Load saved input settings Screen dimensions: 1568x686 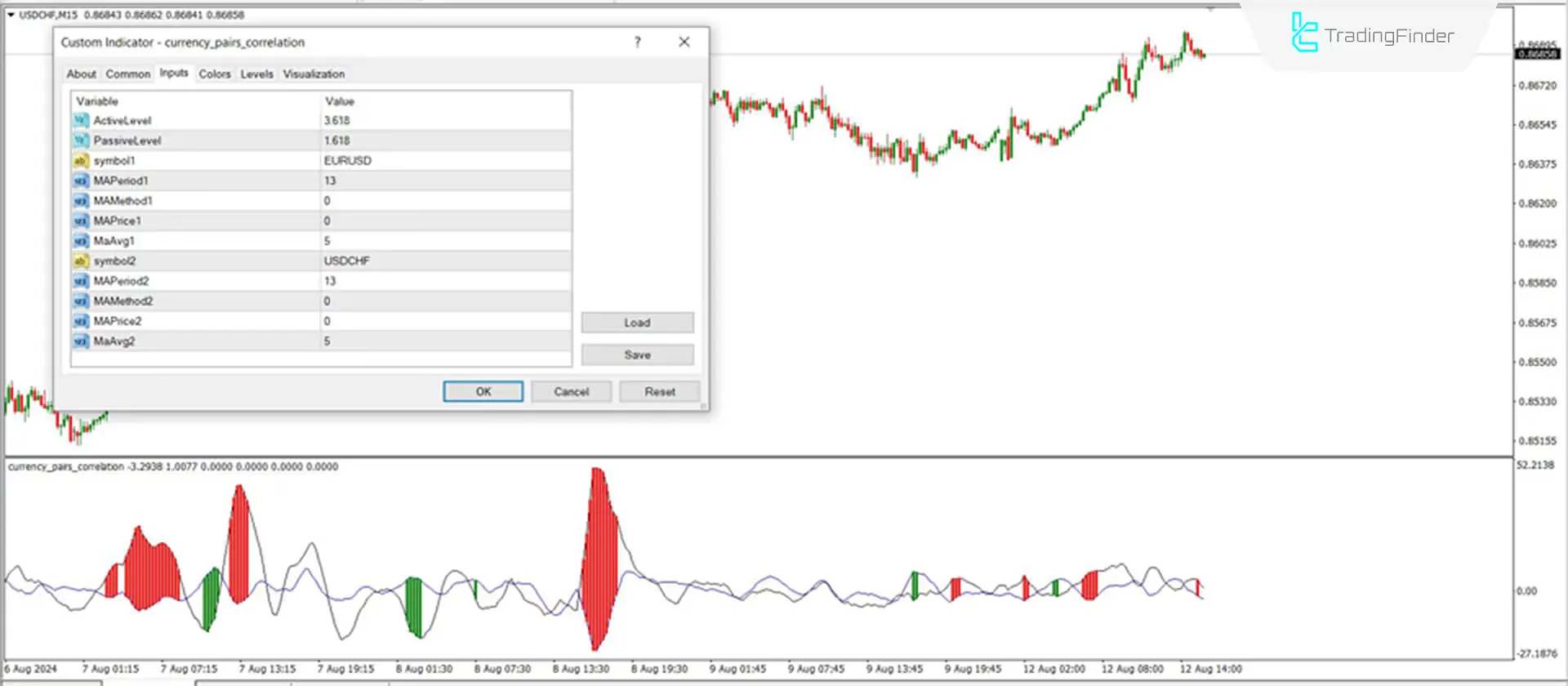pyautogui.click(x=637, y=323)
